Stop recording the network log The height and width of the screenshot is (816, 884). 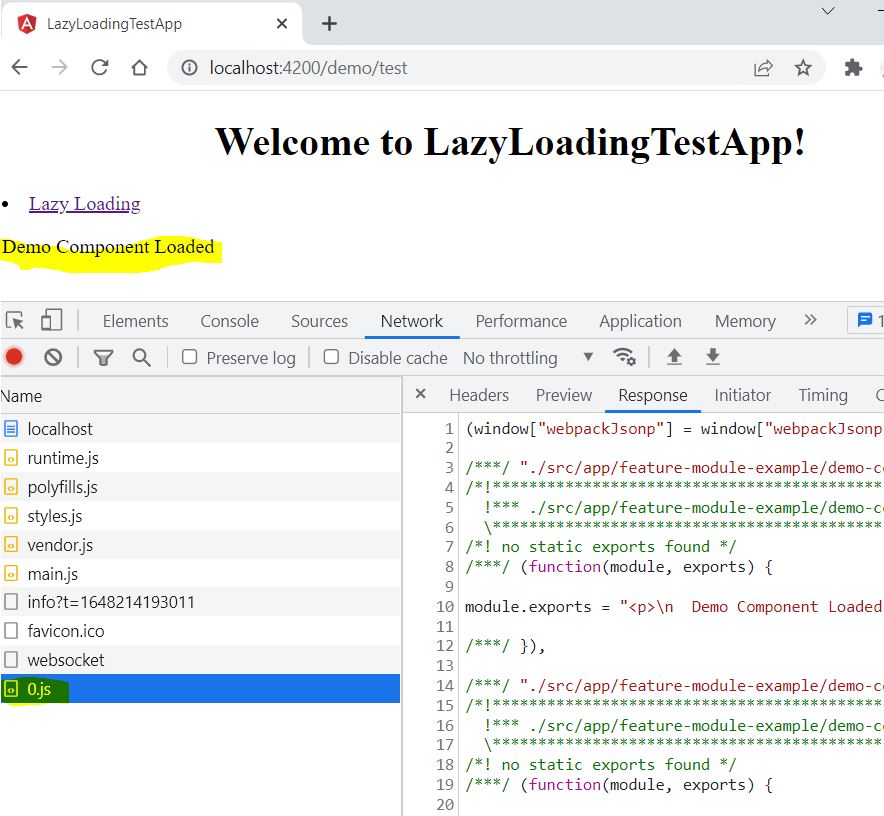coord(12,356)
